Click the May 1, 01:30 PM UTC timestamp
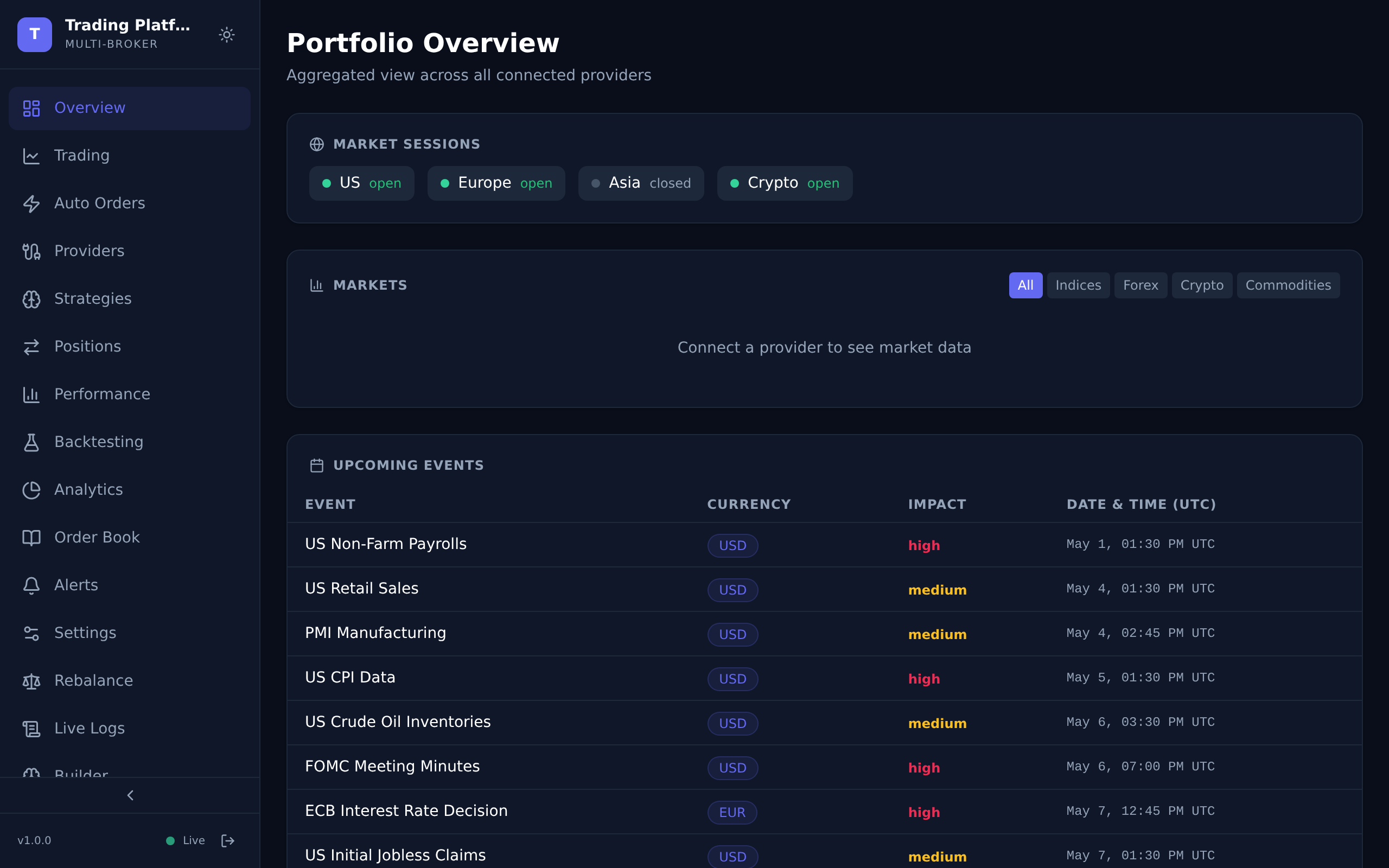Screen dimensions: 1389x868 click(1140, 544)
